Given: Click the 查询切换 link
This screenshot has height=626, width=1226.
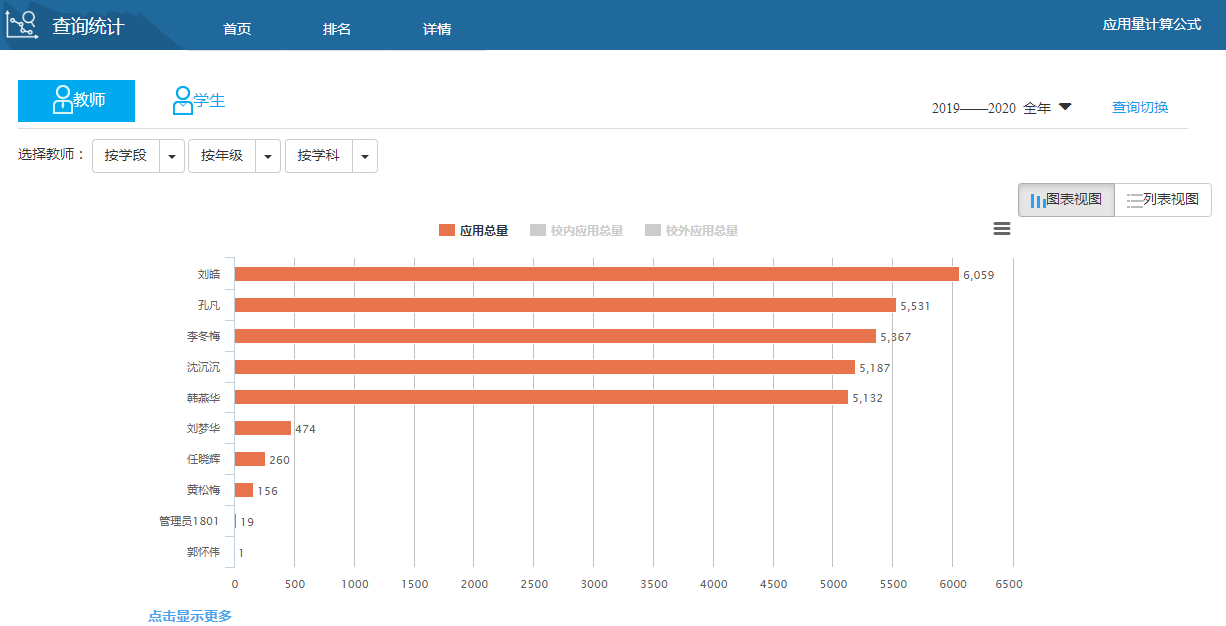Looking at the screenshot, I should point(1140,107).
